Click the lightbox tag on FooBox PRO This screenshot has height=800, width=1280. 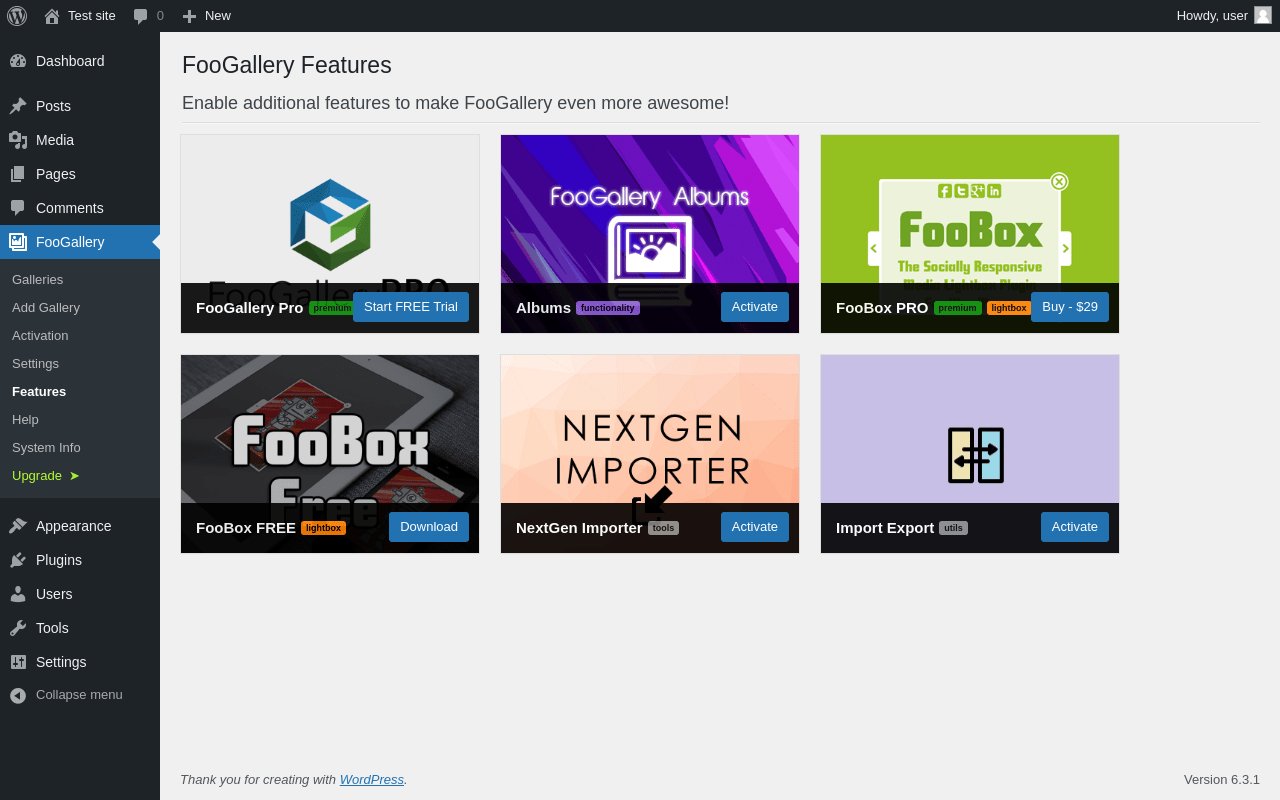coord(1009,308)
